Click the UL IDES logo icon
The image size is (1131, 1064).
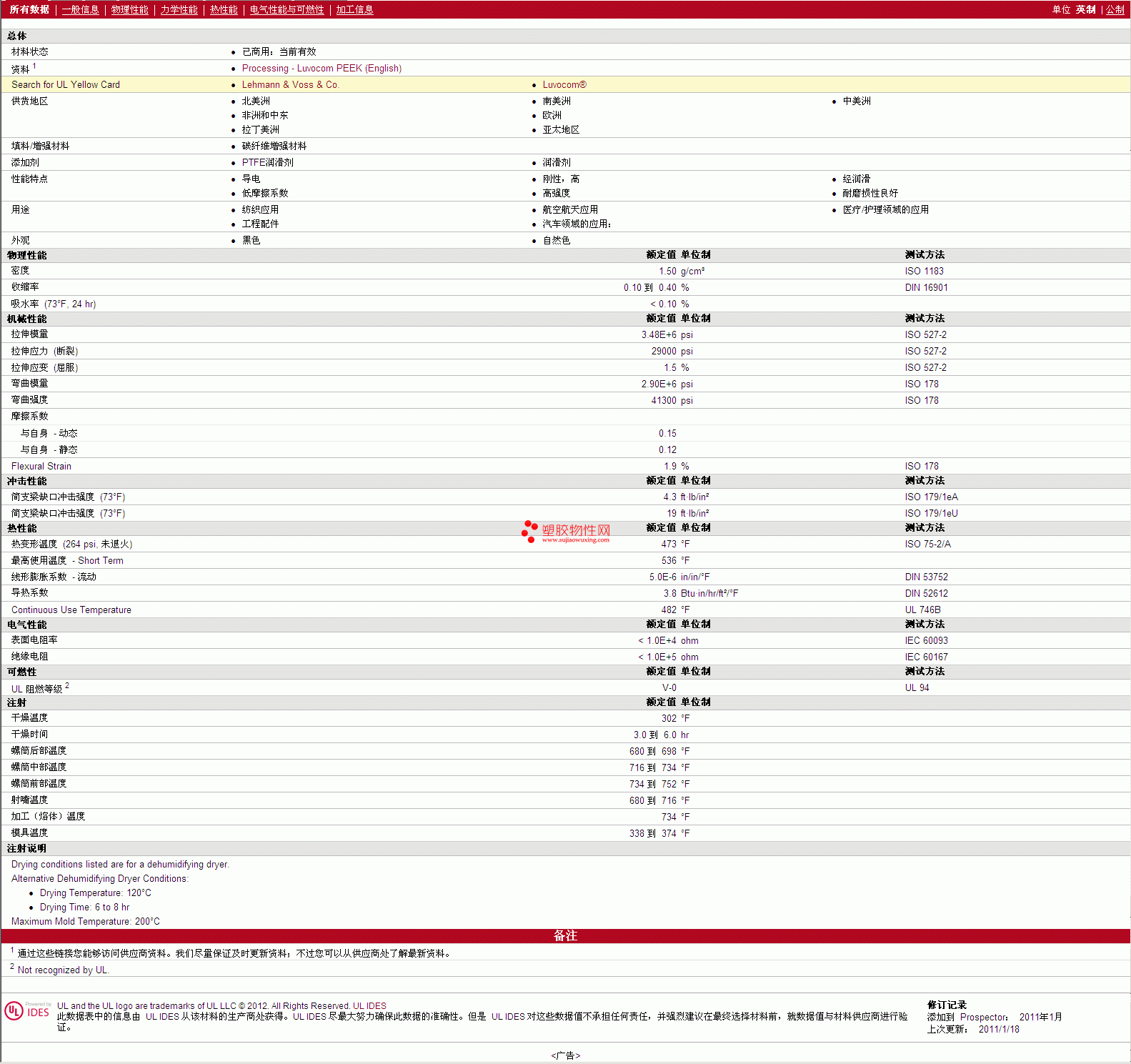(27, 1010)
